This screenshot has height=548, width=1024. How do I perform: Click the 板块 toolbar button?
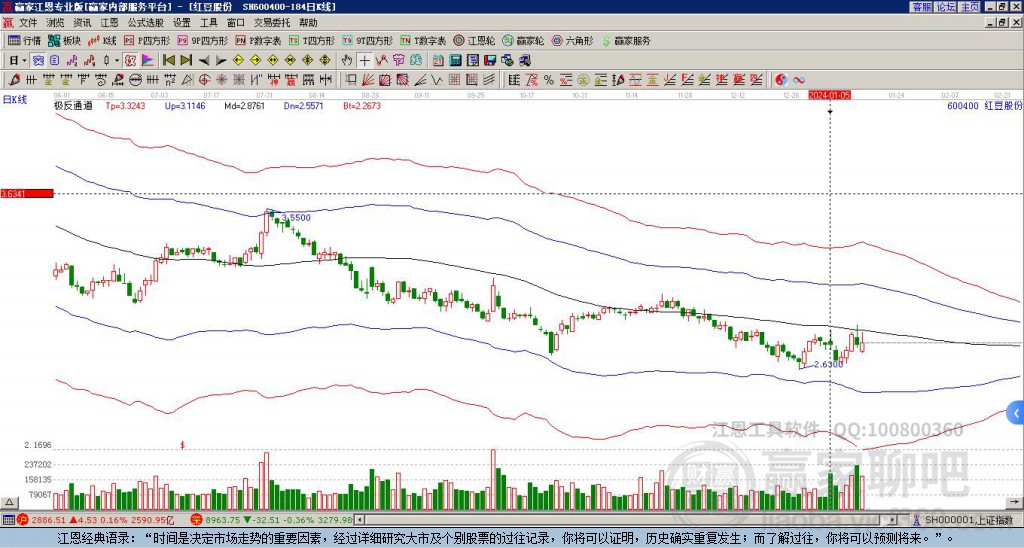[x=65, y=40]
